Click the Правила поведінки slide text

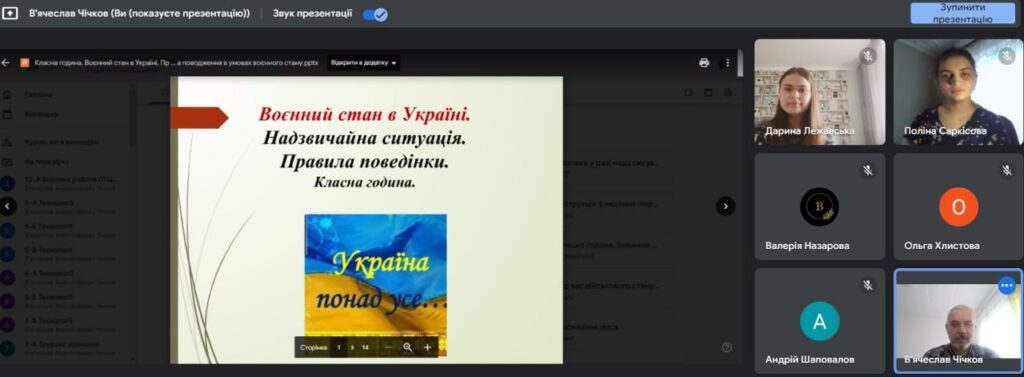pyautogui.click(x=364, y=161)
